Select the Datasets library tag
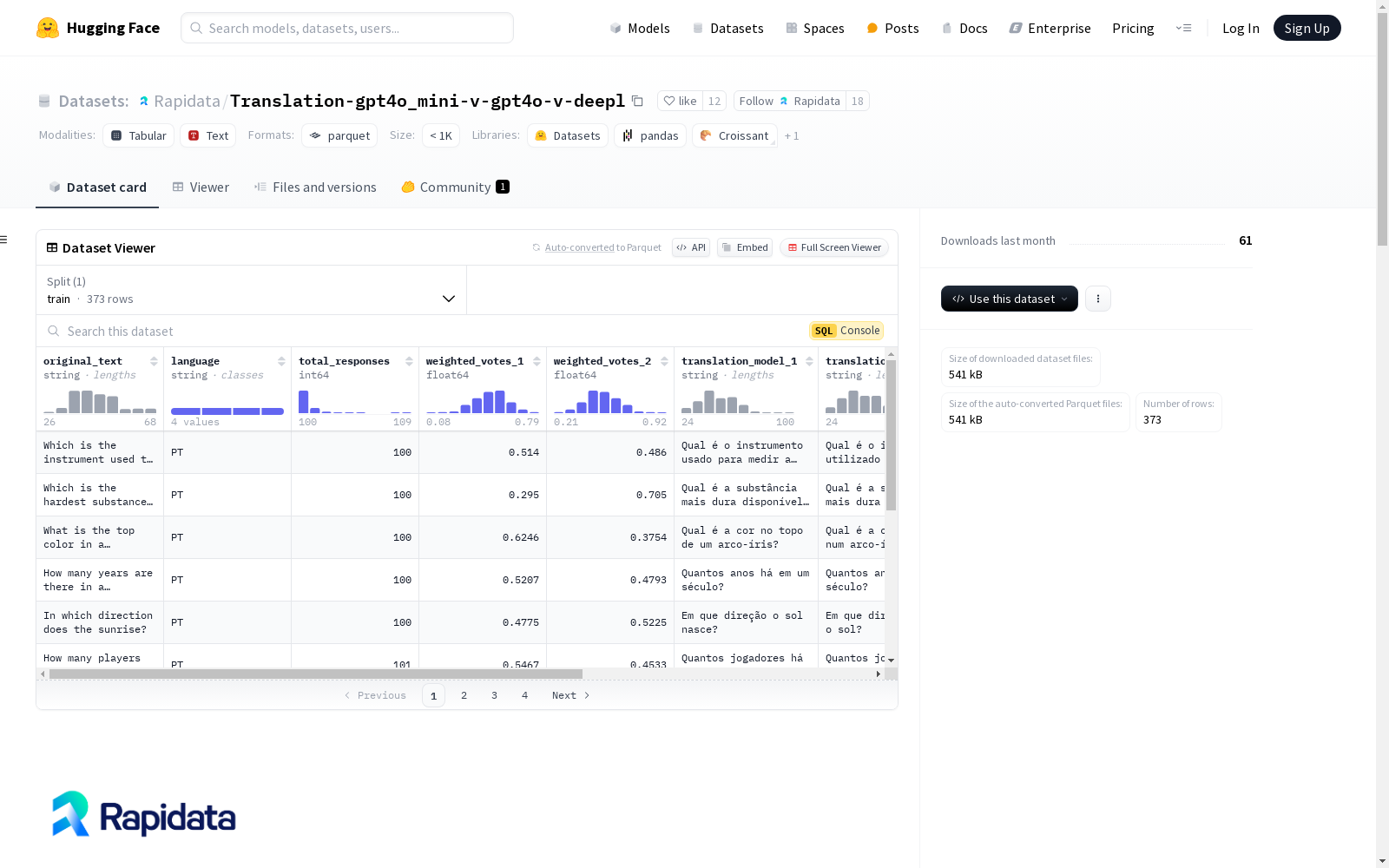The image size is (1389, 868). 568,135
